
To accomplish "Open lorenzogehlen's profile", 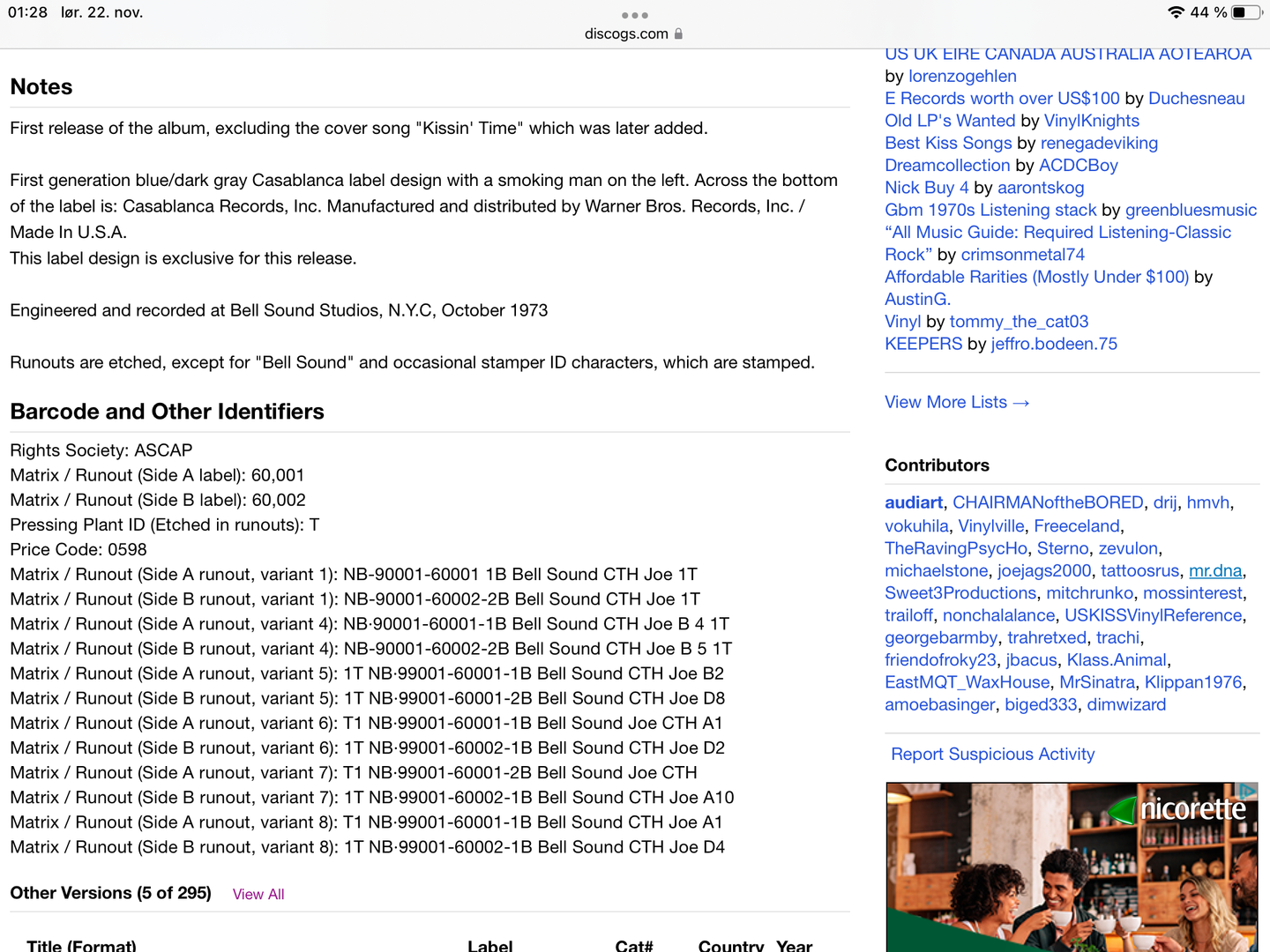I will tap(962, 76).
